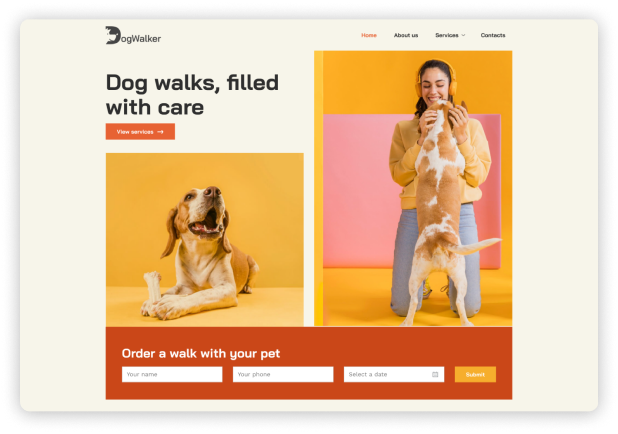Click the arrow icon in View services
Viewport: 618px width, 434px height.
(160, 132)
